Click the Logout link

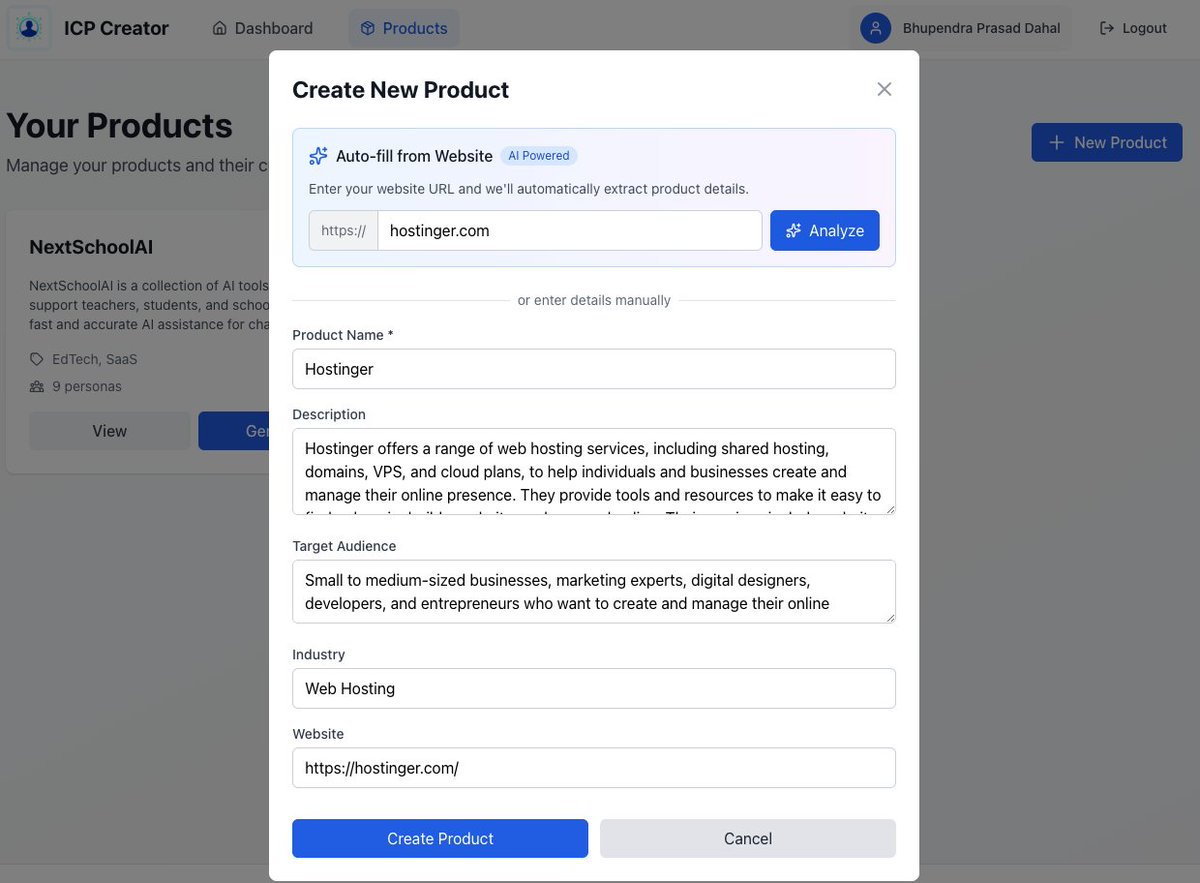click(1133, 28)
